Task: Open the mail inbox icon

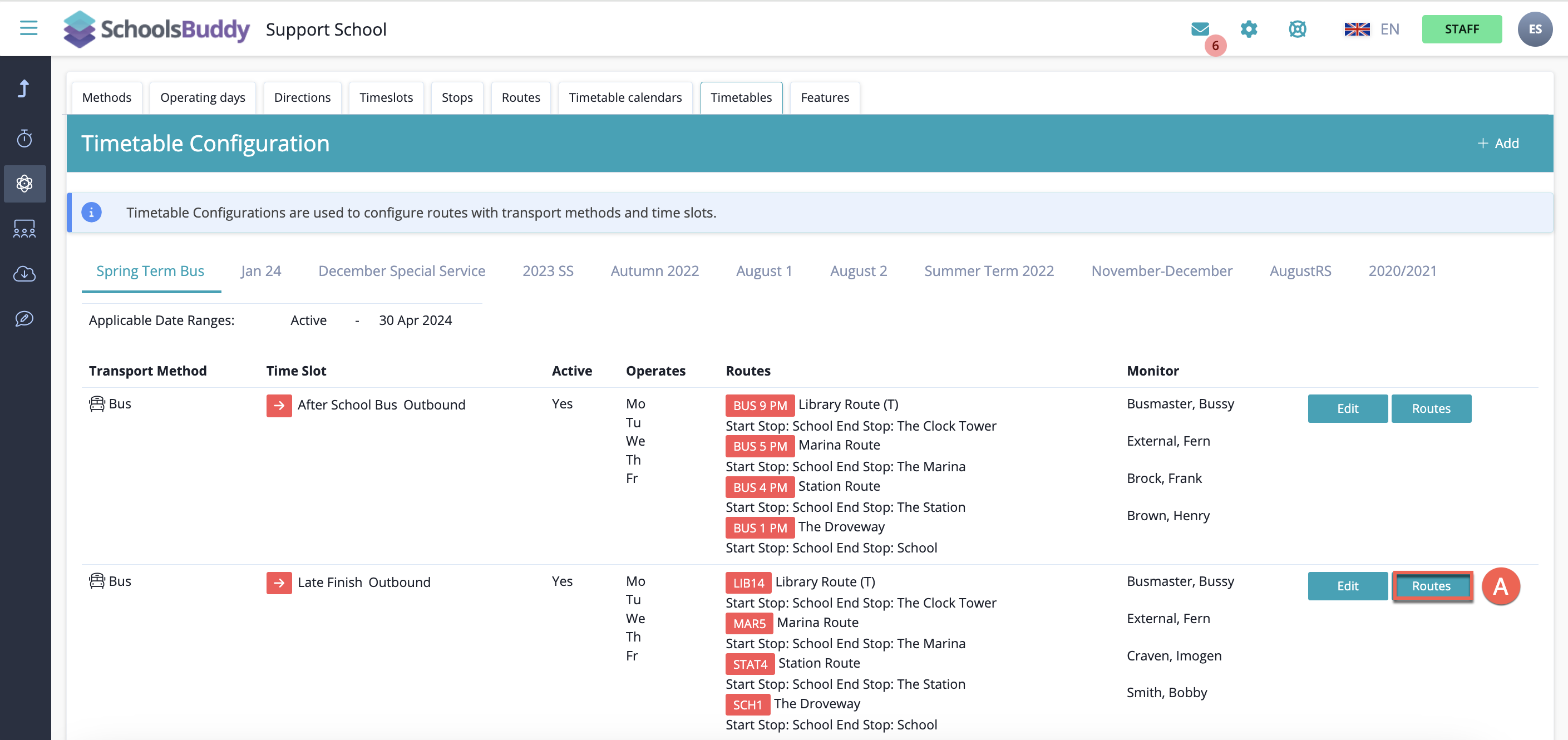Action: coord(1200,28)
